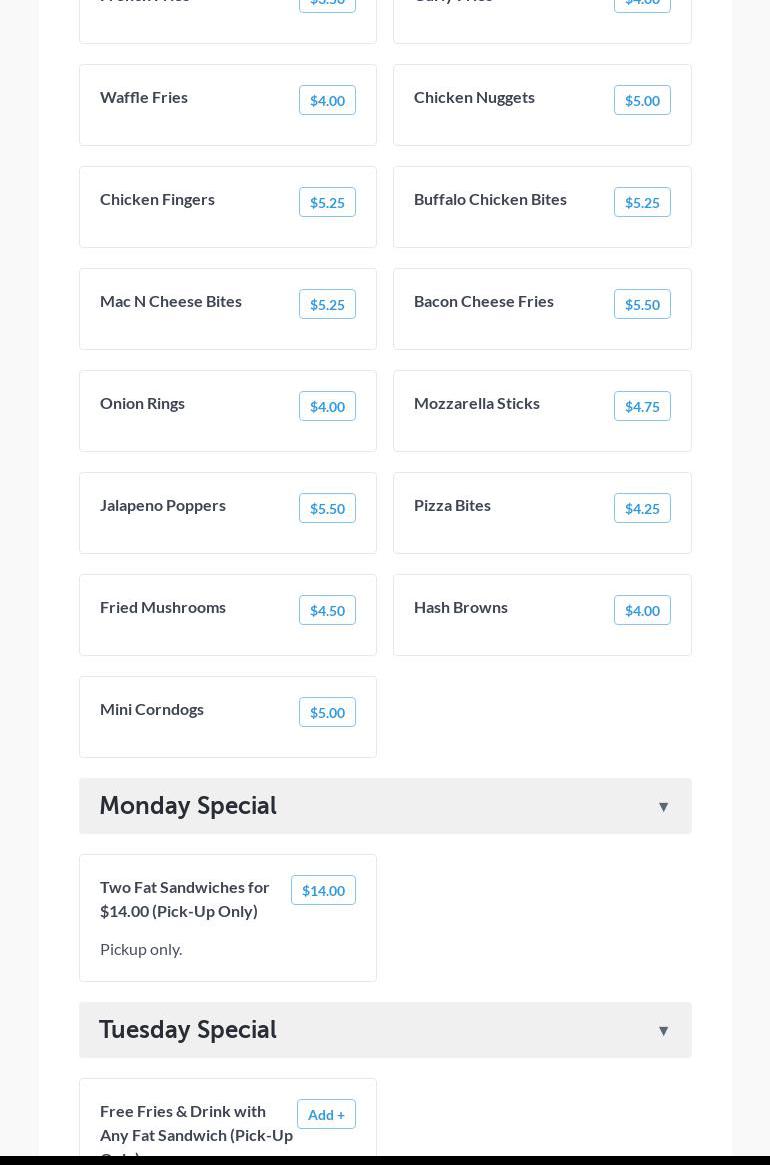Screen dimensions: 770x1165
Task: Add Chicken Nuggets for $5.00
Action: 642,101
